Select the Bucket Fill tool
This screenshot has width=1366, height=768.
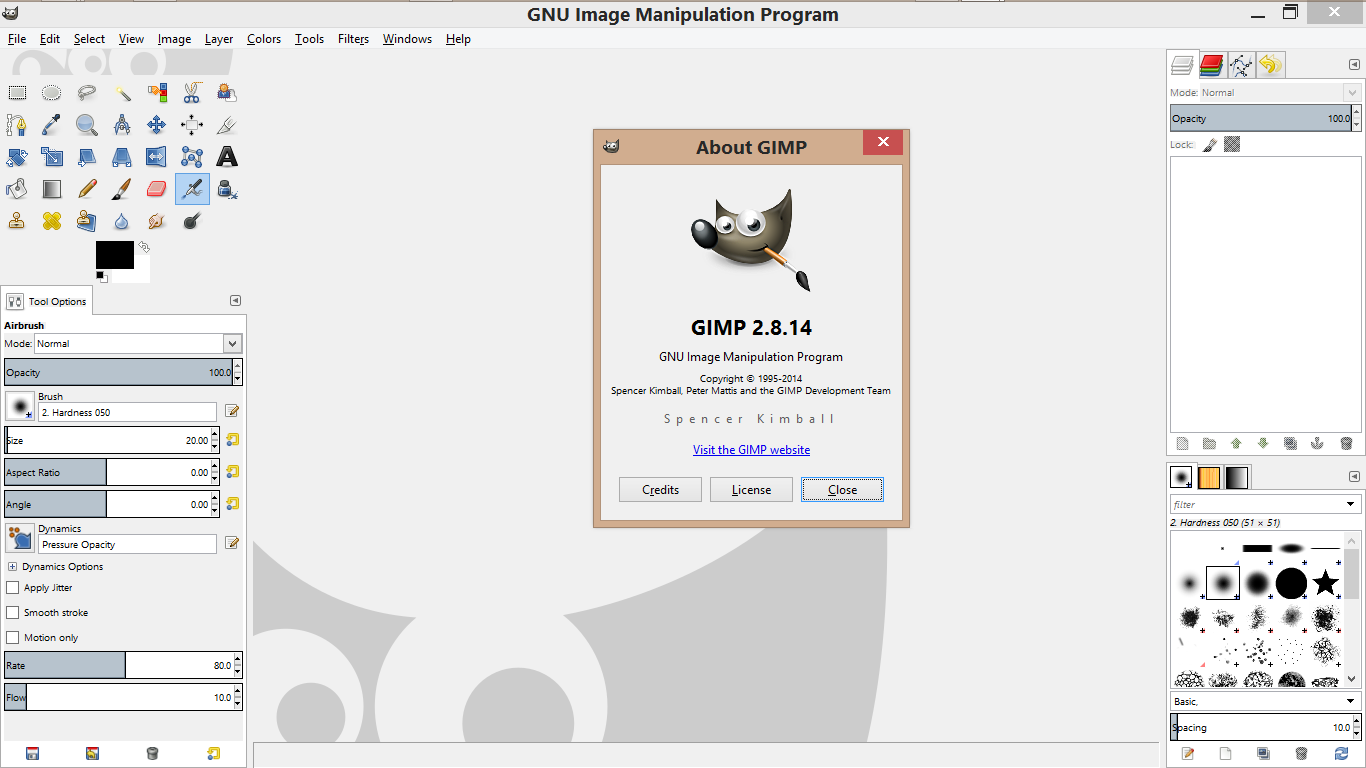(x=17, y=189)
